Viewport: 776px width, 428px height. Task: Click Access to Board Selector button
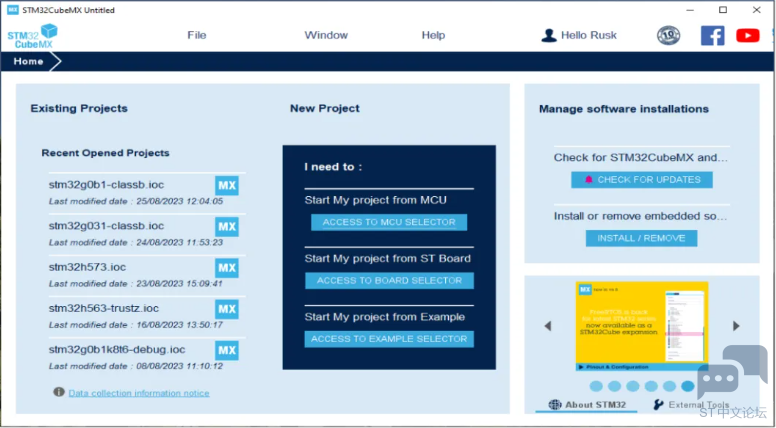pyautogui.click(x=389, y=281)
